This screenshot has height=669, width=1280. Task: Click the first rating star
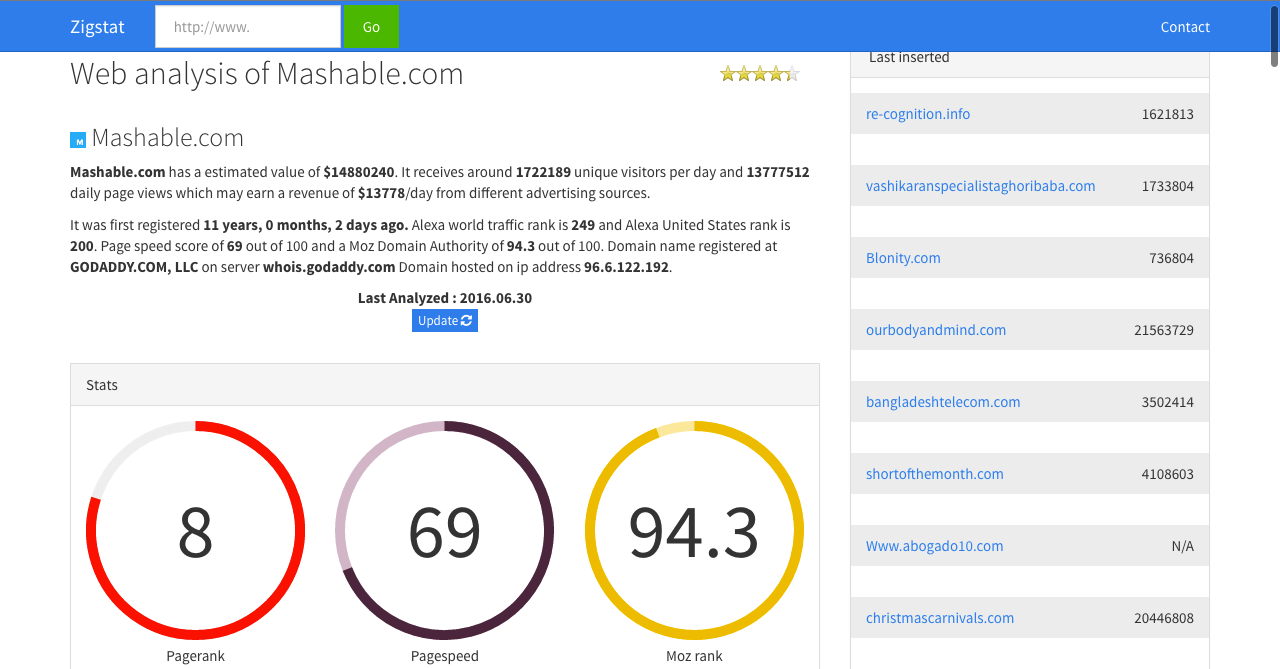728,73
